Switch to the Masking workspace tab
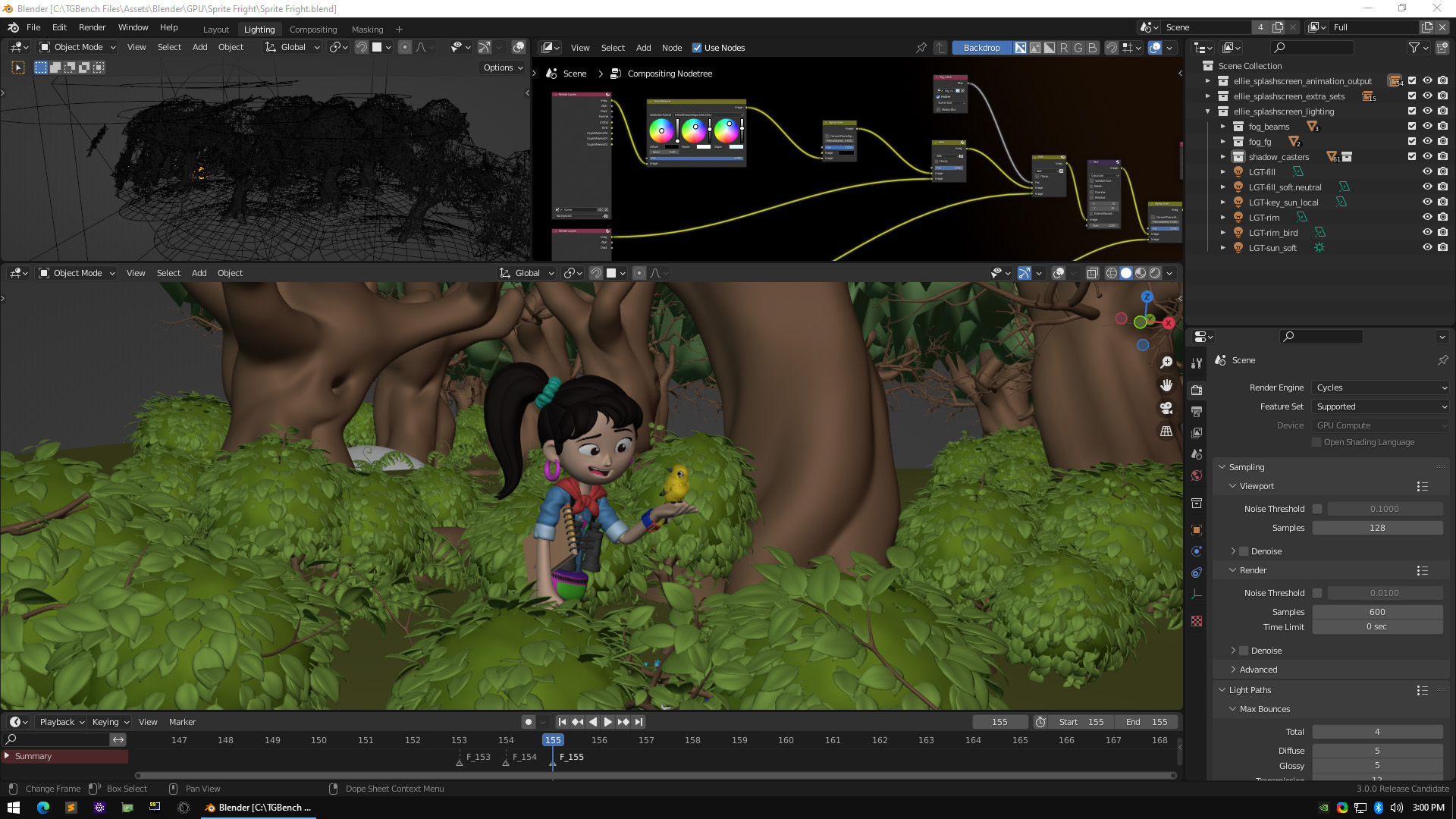 (x=367, y=30)
